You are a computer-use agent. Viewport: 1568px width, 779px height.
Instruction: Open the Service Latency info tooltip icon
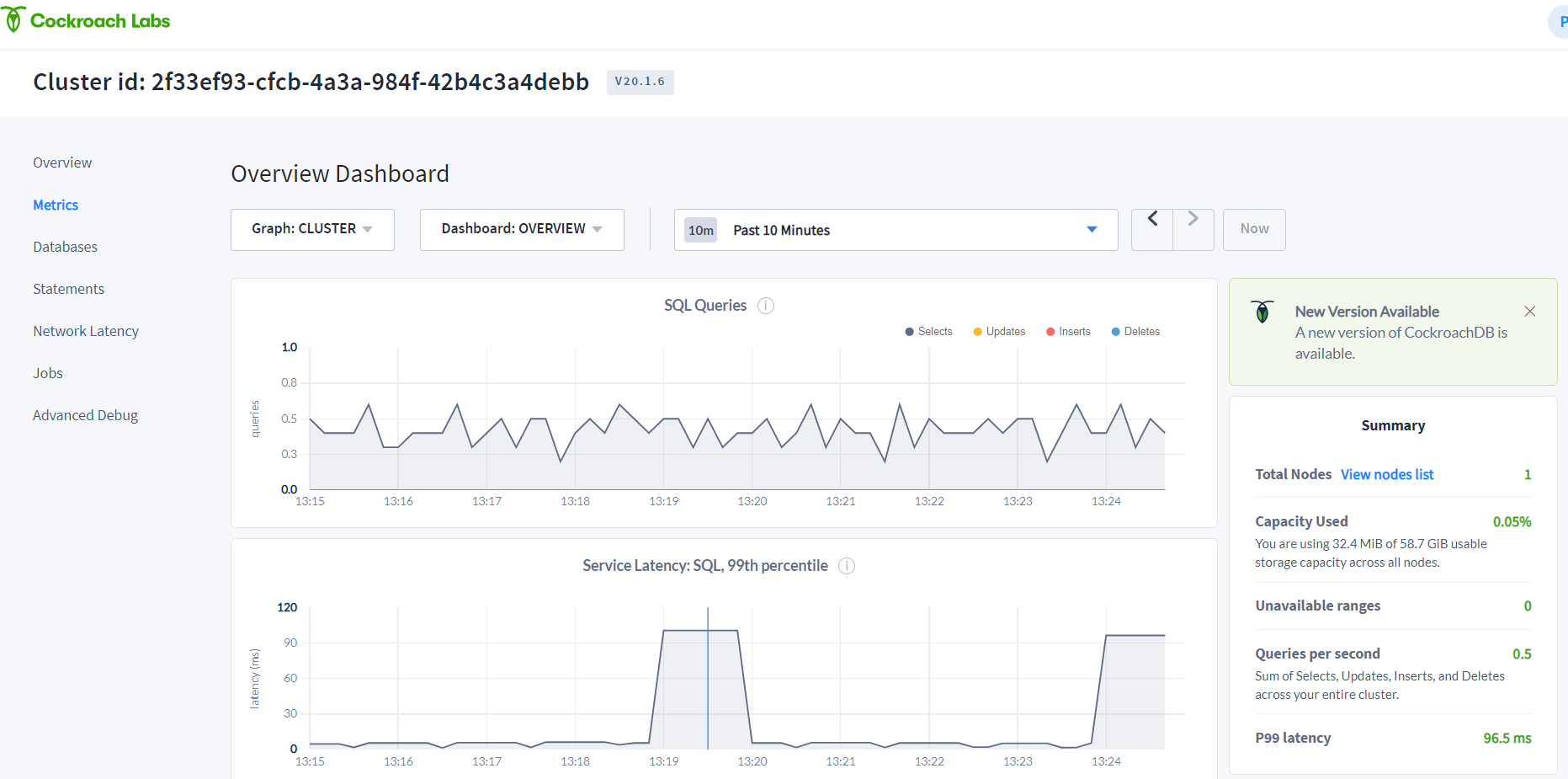(x=847, y=566)
